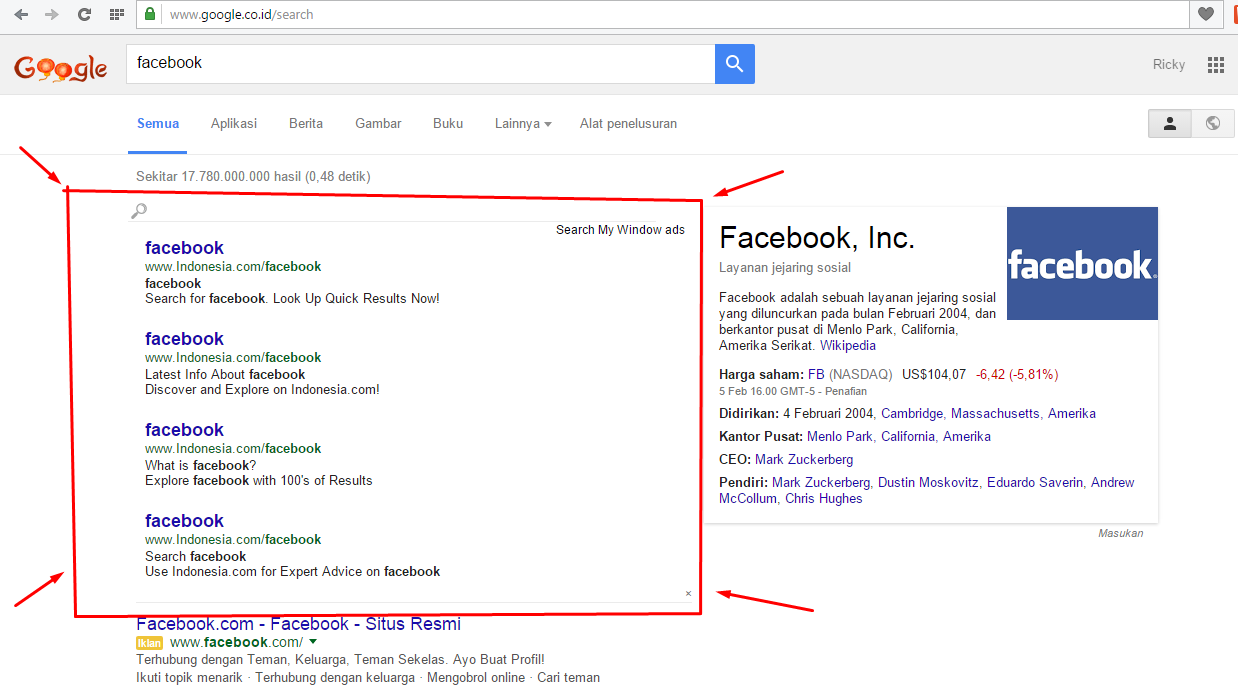
Task: Switch to the Semua tab
Action: (158, 124)
